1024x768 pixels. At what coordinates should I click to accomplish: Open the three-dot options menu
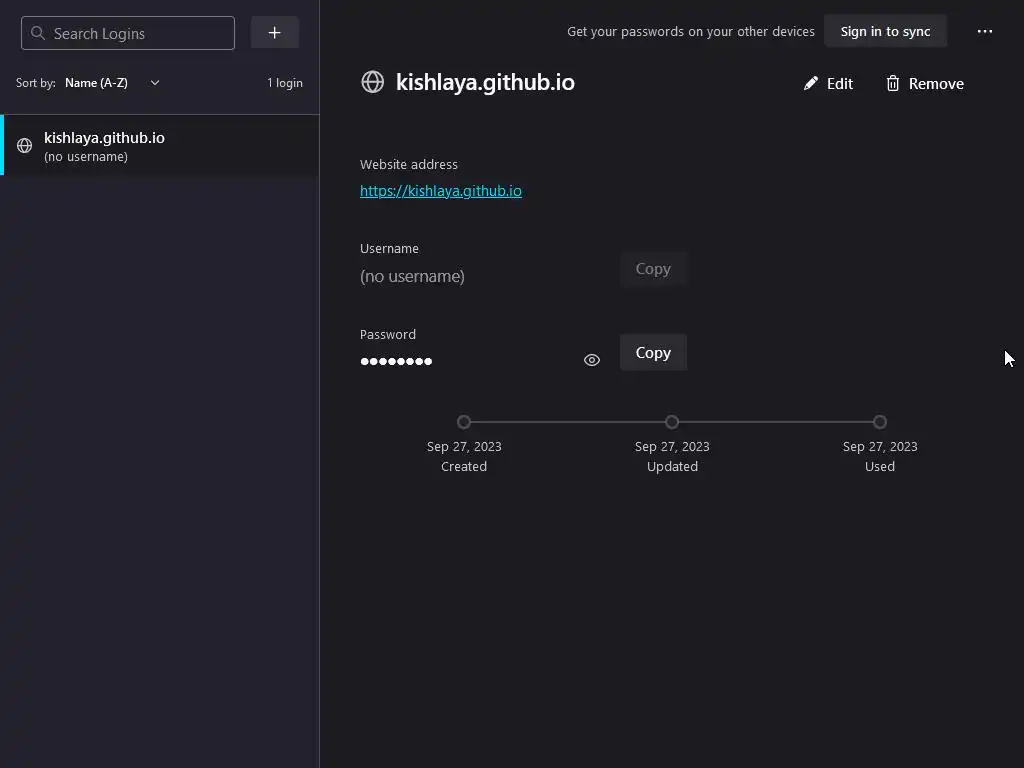985,31
